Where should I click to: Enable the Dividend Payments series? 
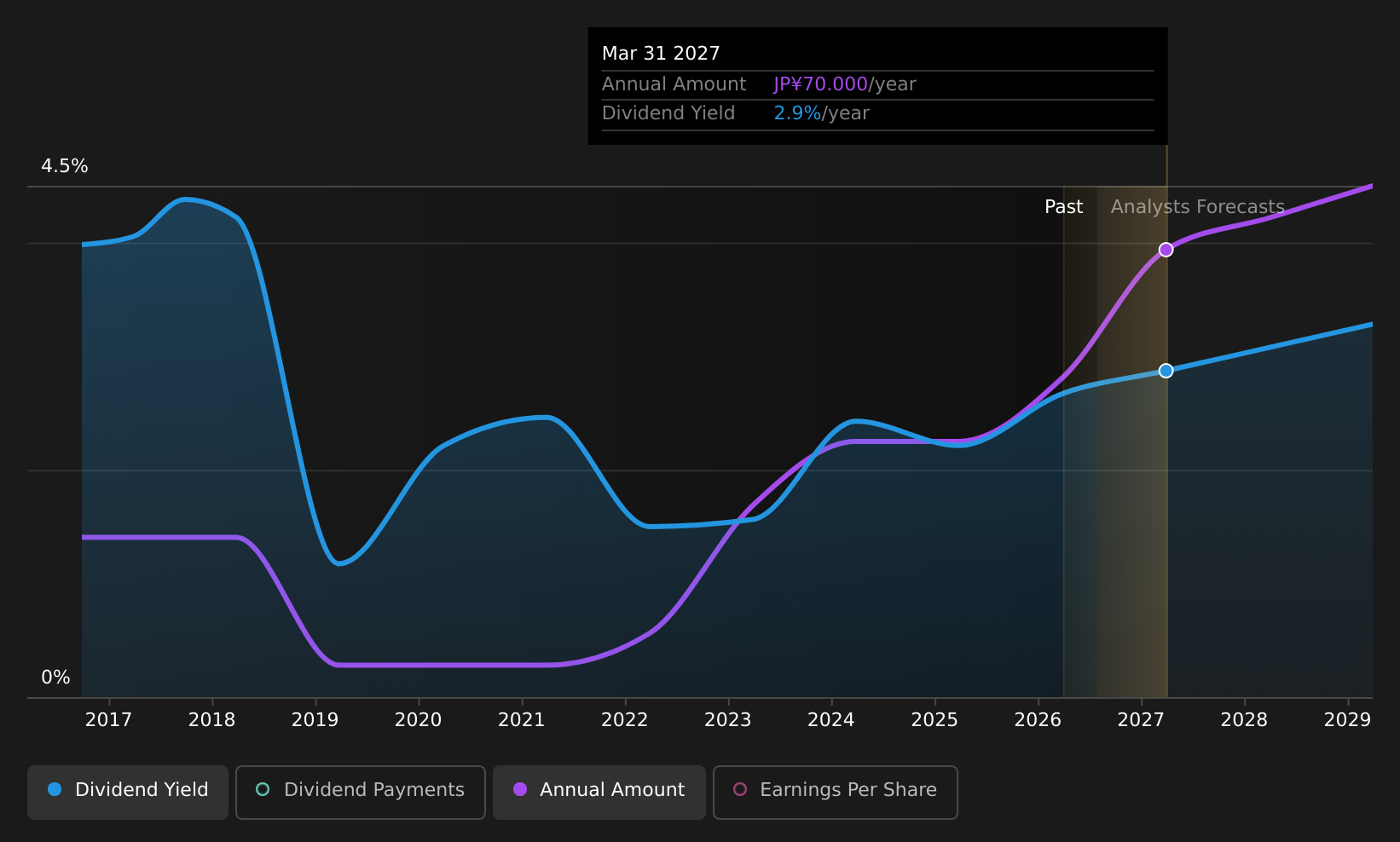pos(361,792)
